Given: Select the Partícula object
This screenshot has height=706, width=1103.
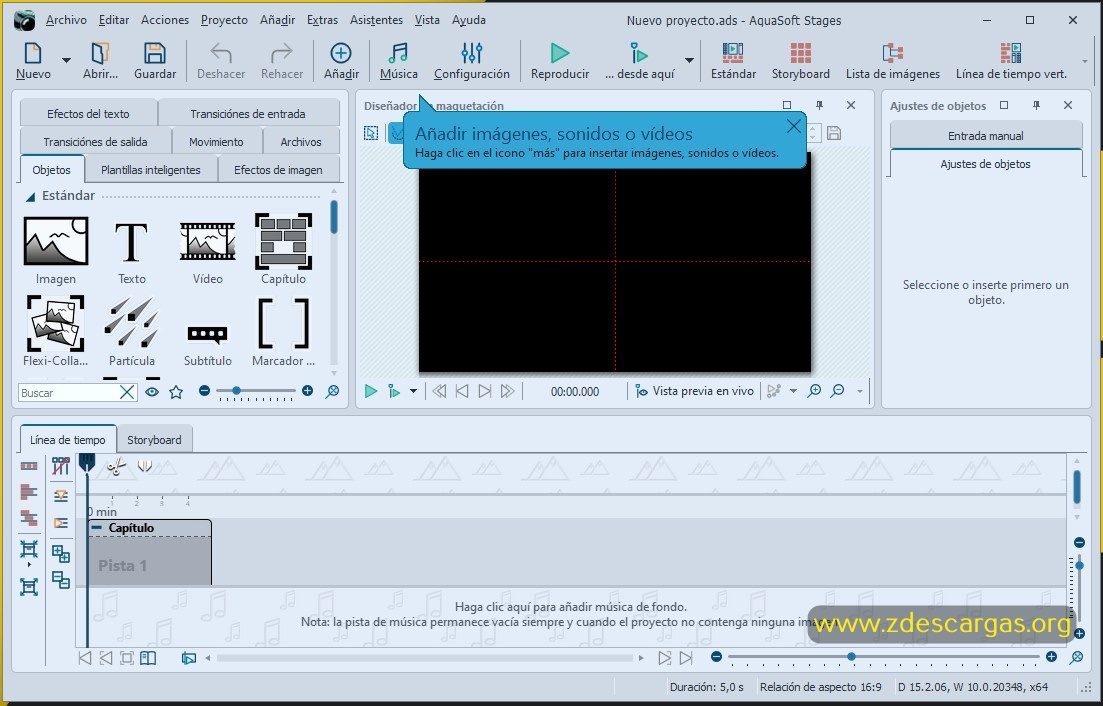Looking at the screenshot, I should click(x=132, y=331).
